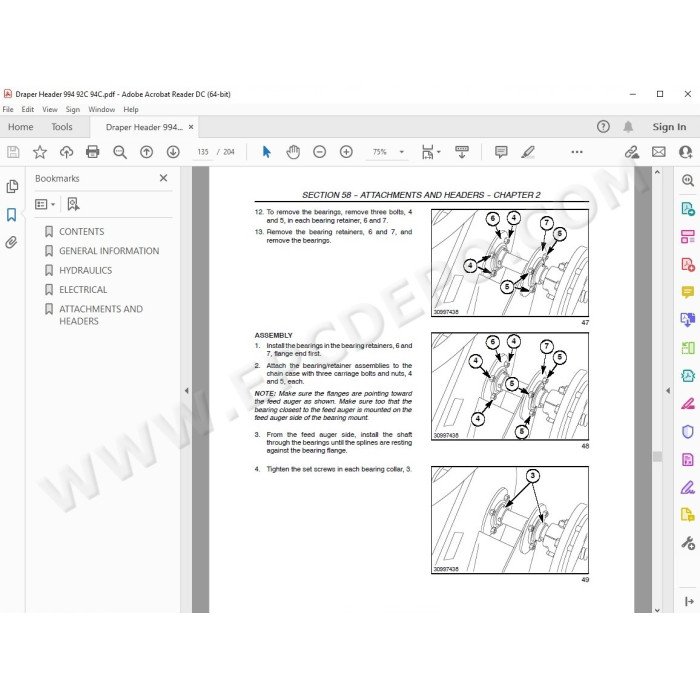Activate the Hand pan tool
Screen dimensions: 700x700
pyautogui.click(x=293, y=152)
